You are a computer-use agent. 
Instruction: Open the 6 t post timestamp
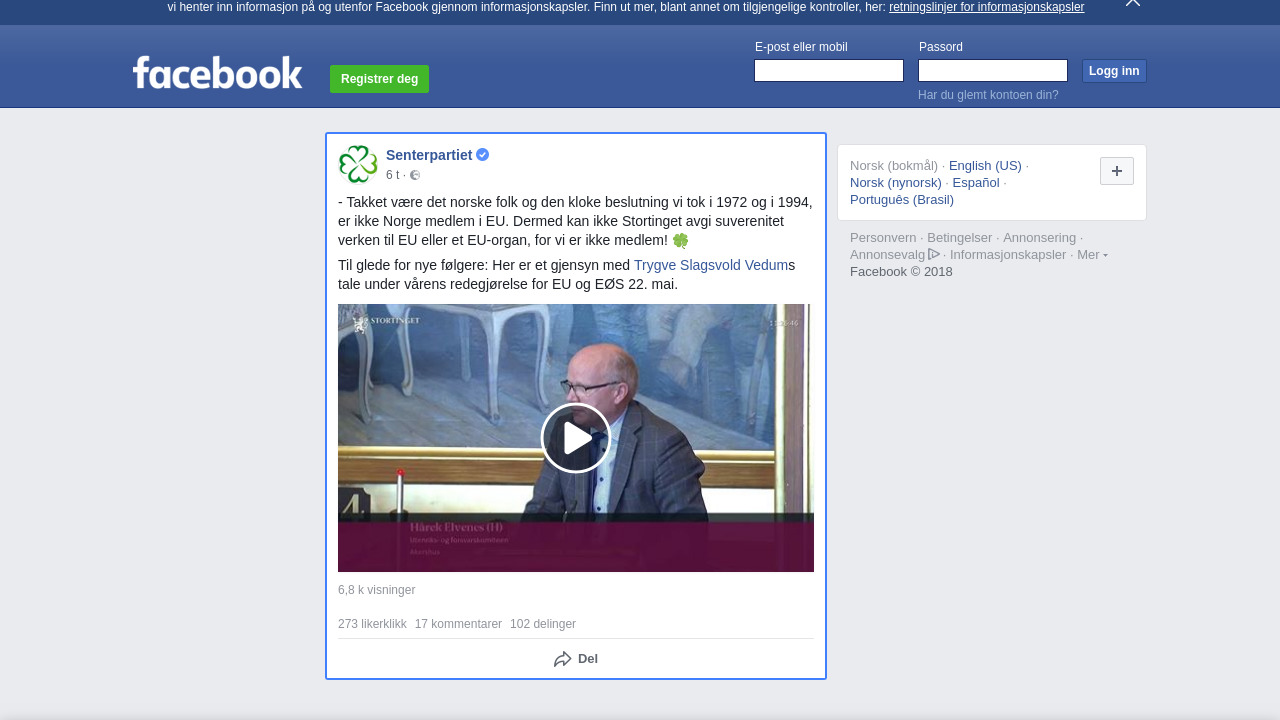tap(392, 175)
